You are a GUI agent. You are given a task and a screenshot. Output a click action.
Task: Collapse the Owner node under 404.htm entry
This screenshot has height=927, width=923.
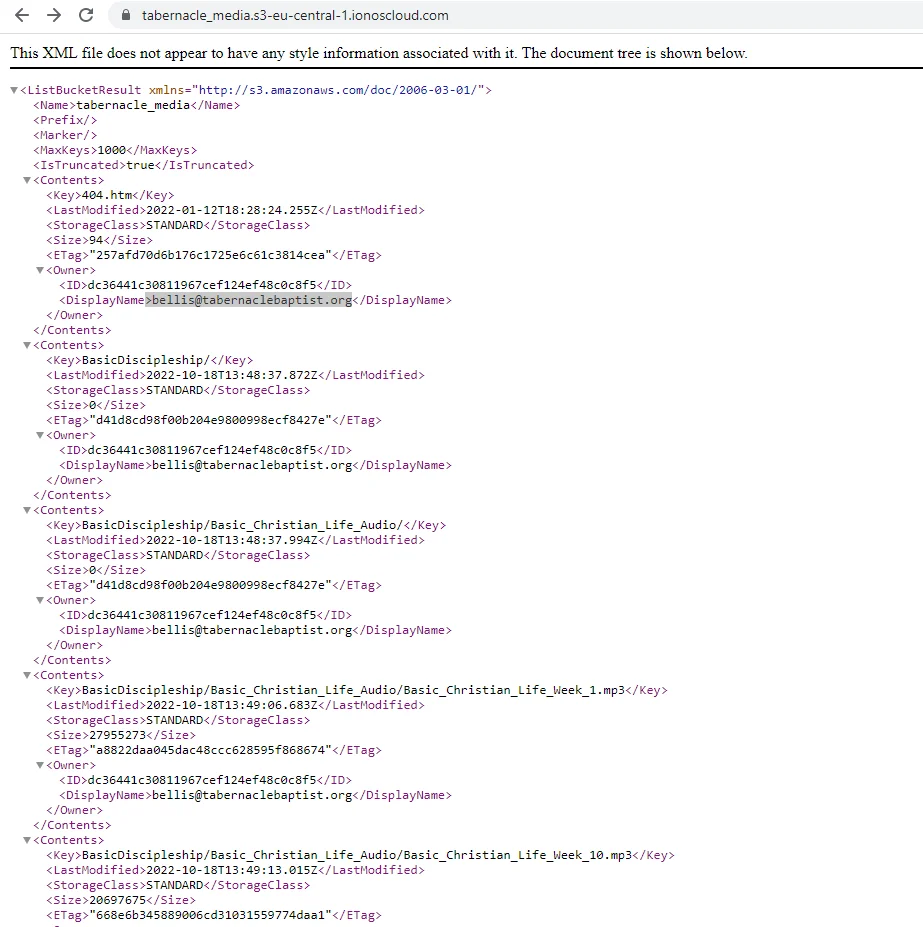coord(40,270)
